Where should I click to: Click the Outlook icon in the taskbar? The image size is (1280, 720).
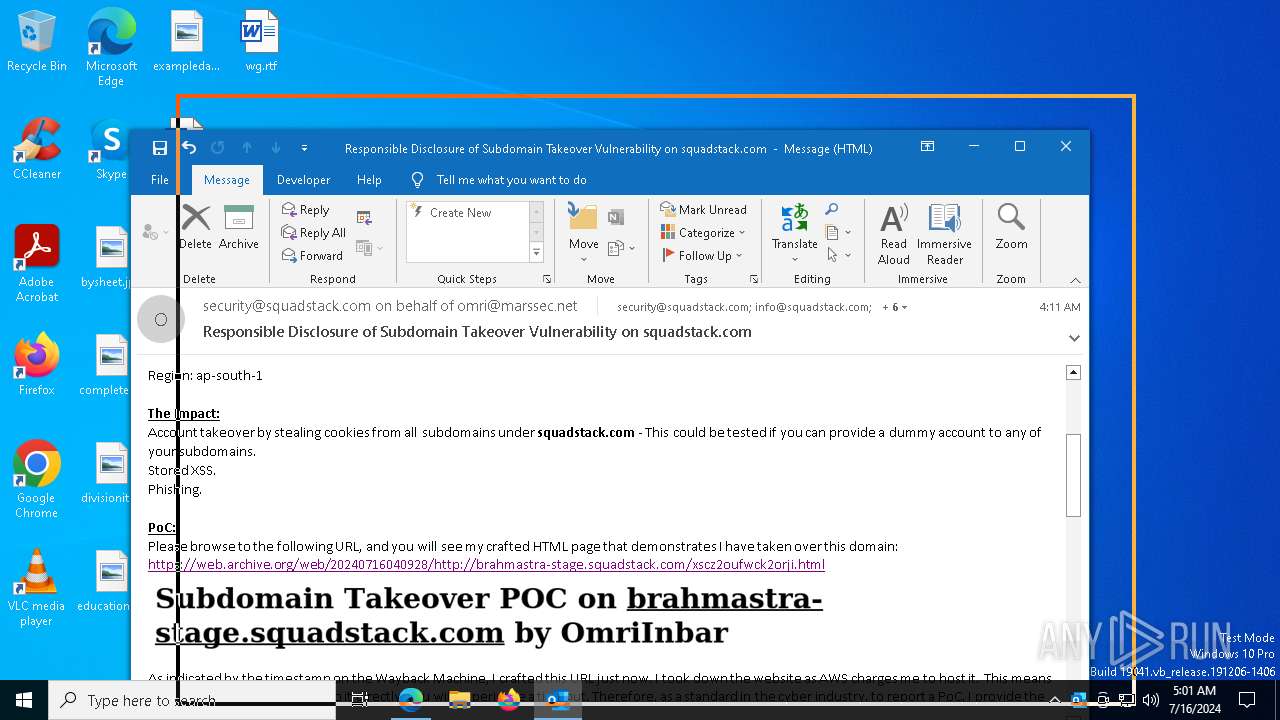pos(558,700)
